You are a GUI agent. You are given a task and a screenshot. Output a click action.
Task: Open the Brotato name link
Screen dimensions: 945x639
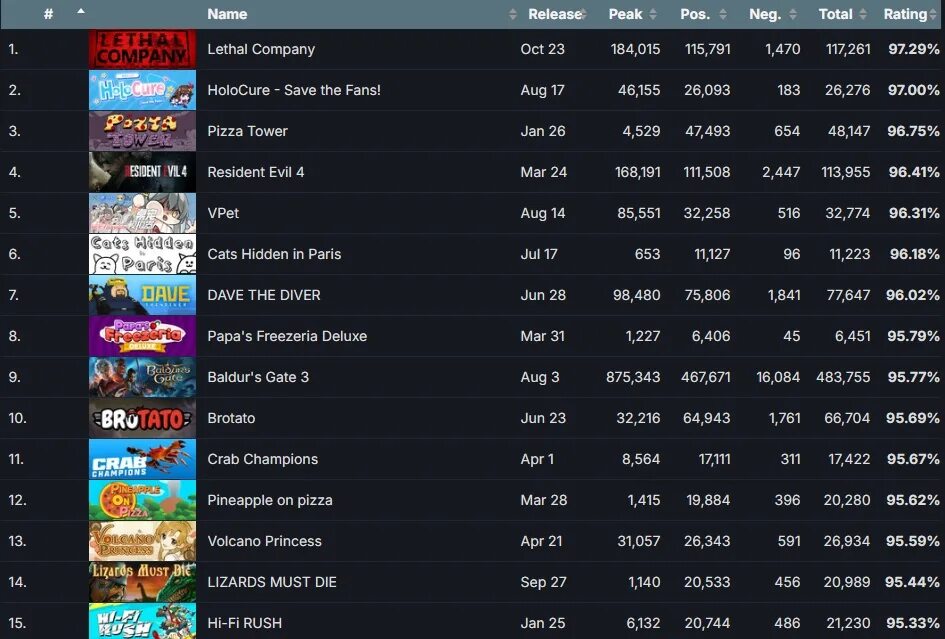(x=231, y=418)
